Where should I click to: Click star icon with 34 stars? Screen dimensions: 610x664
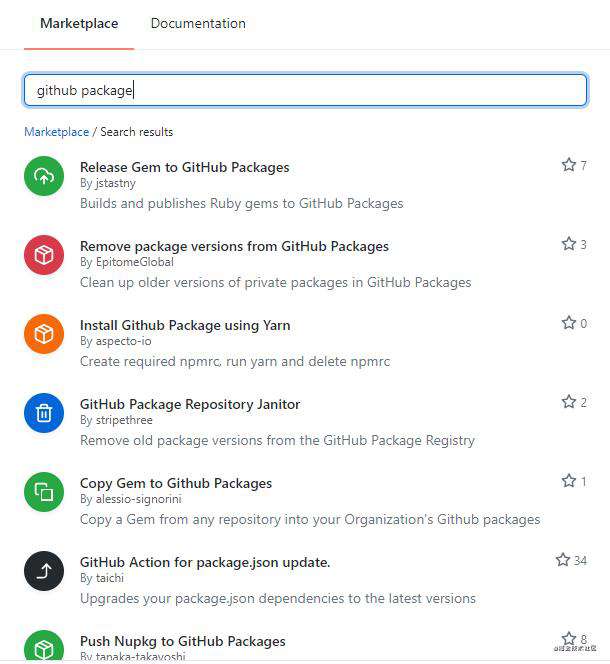[x=563, y=560]
